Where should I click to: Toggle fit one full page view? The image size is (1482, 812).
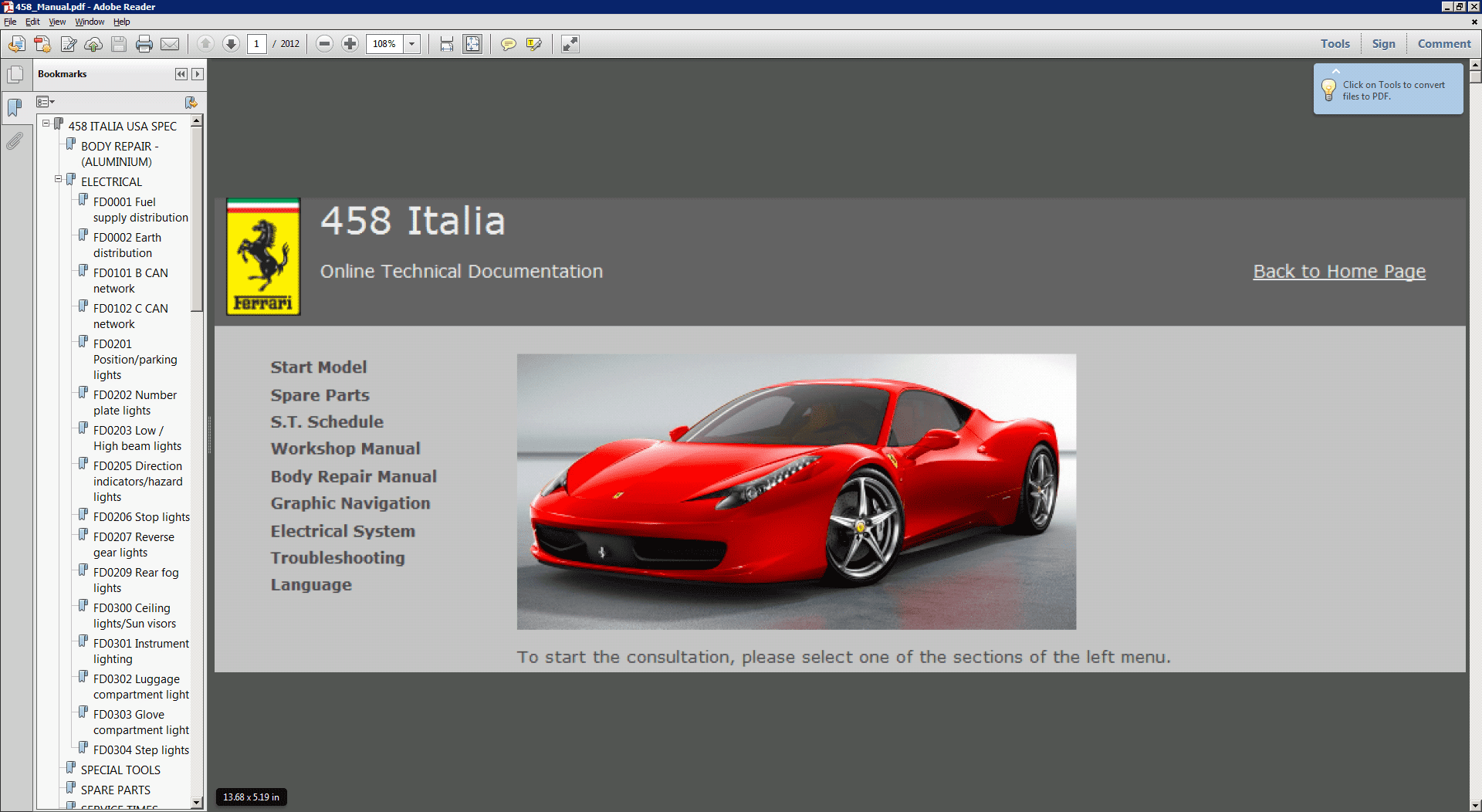[x=472, y=44]
